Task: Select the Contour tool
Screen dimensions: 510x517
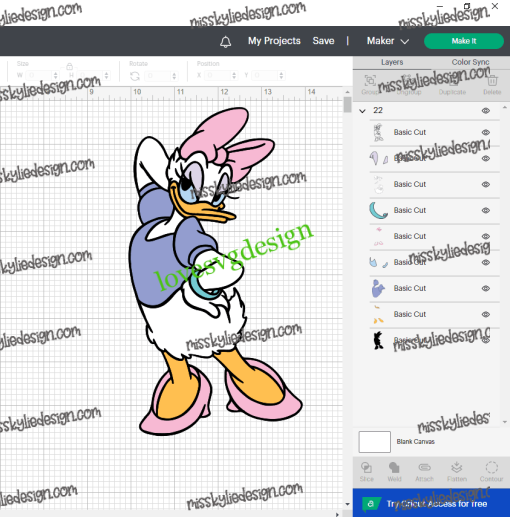Action: tap(491, 467)
